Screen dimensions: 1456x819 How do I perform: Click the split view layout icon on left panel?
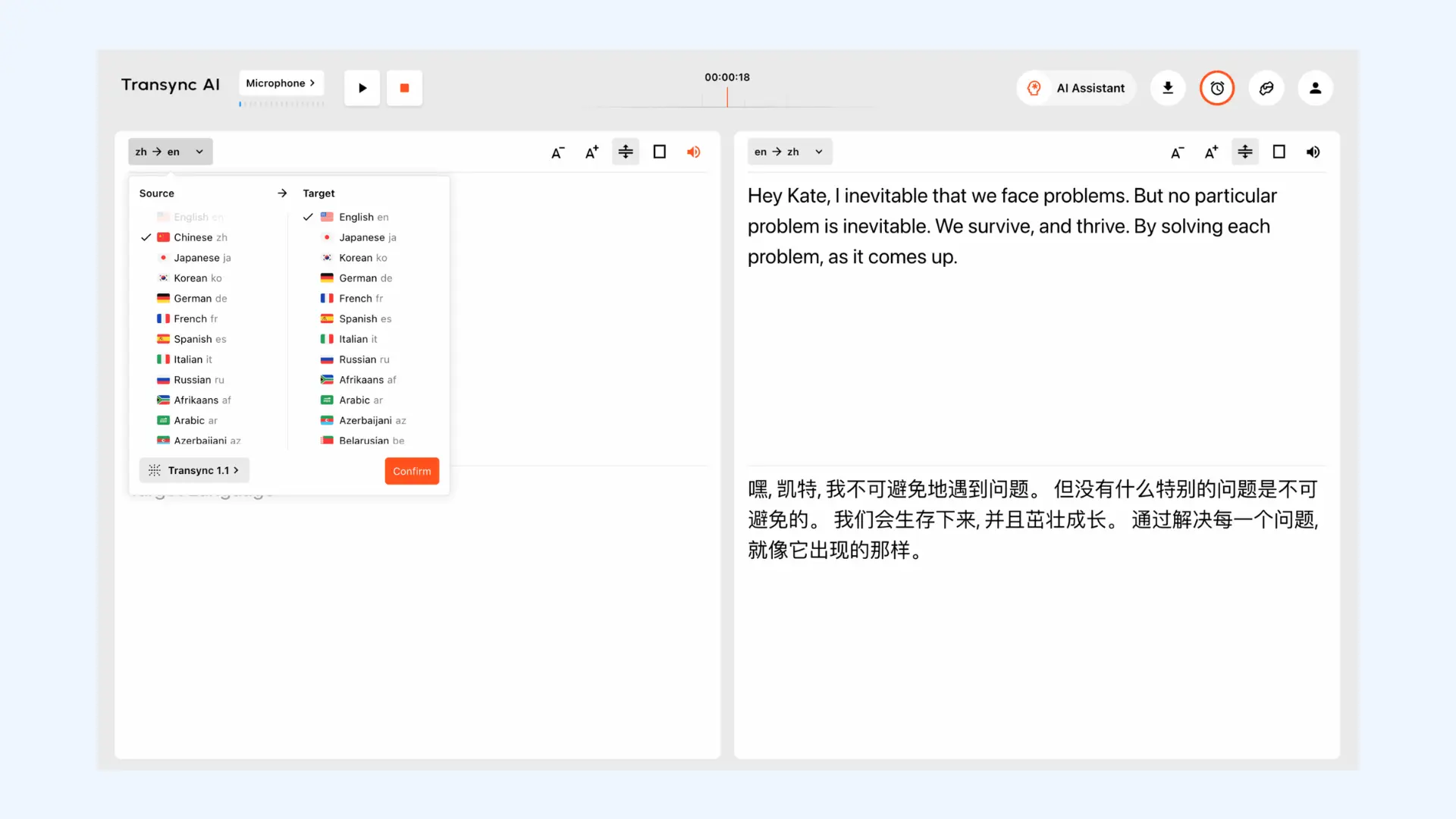[x=626, y=152]
